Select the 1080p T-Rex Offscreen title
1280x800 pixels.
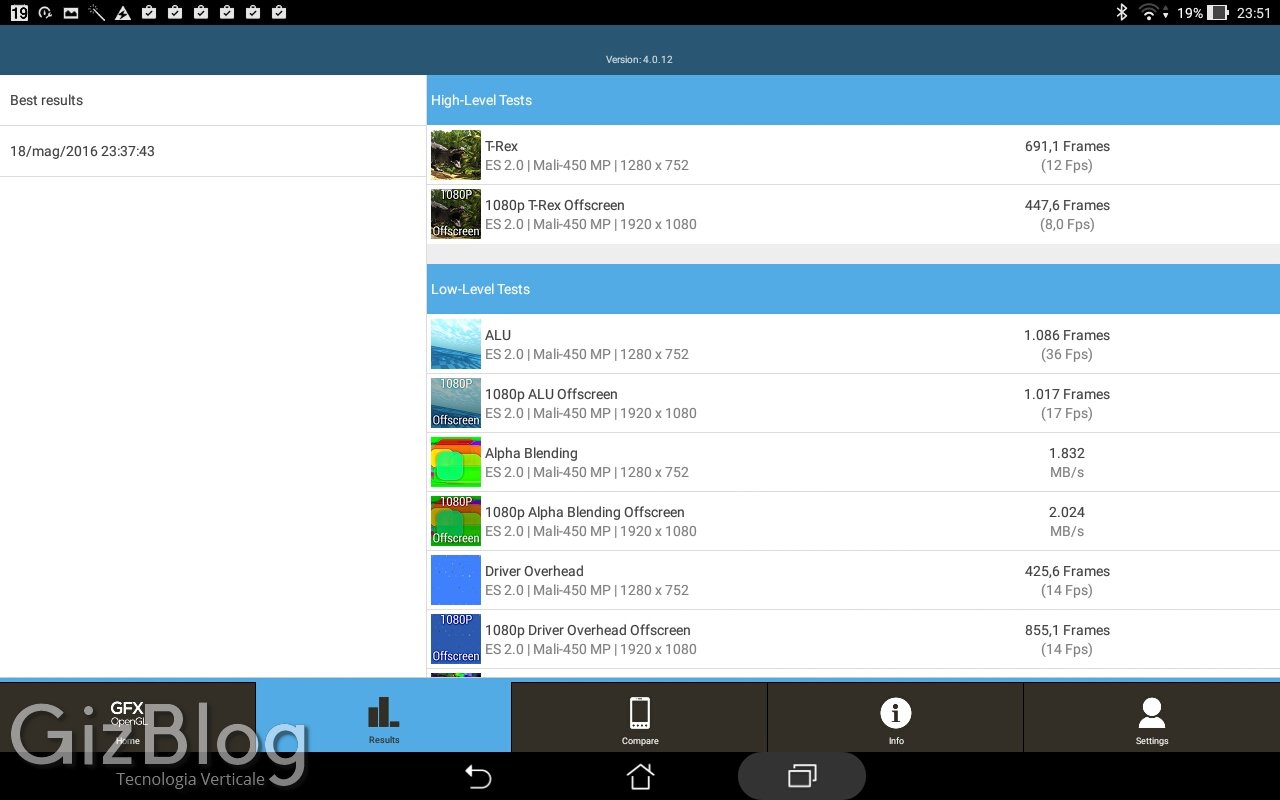(x=555, y=205)
